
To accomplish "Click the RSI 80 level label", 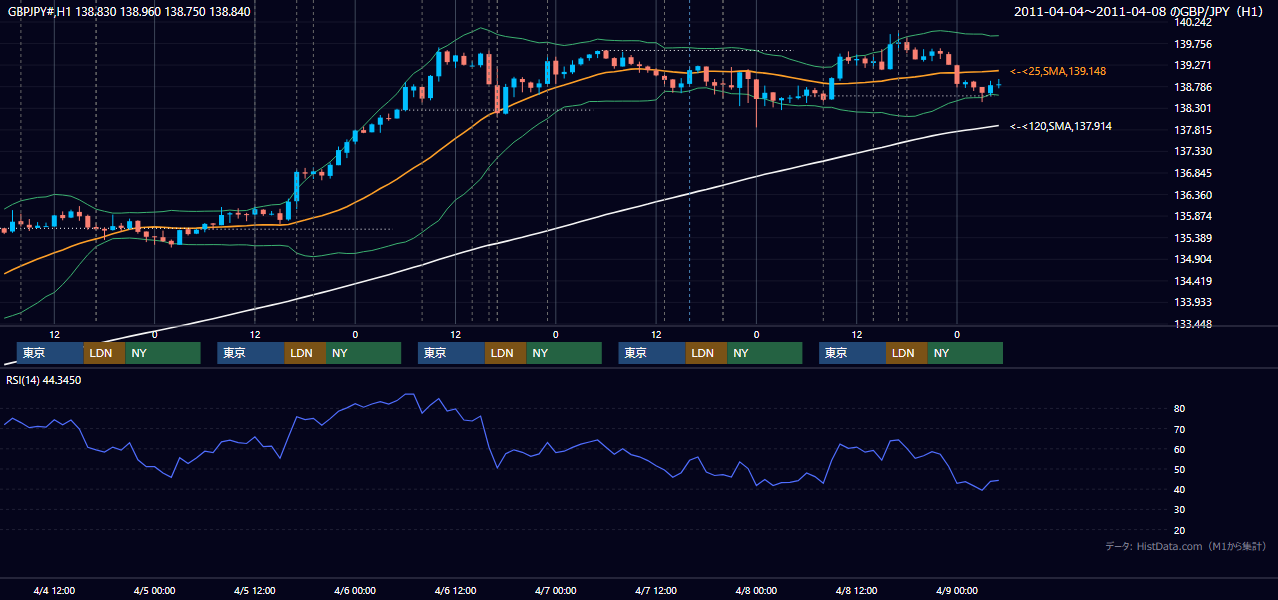I will click(1180, 409).
